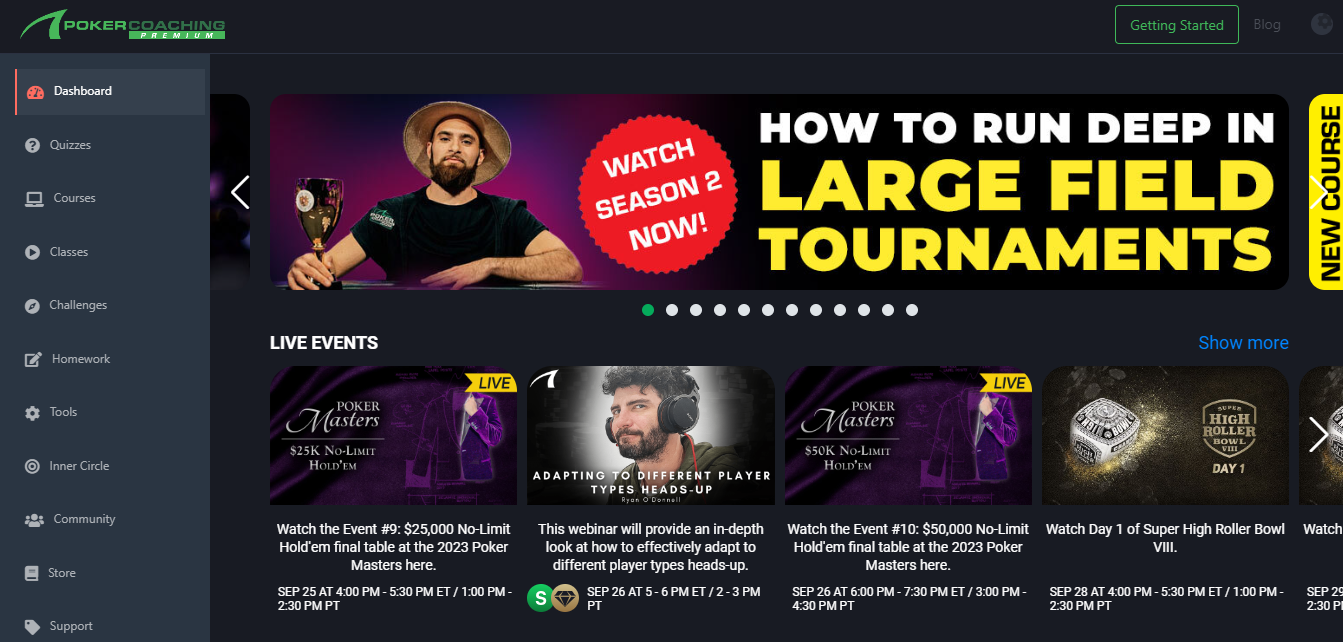Open the Store icon in sidebar
The height and width of the screenshot is (642, 1343).
[31, 573]
